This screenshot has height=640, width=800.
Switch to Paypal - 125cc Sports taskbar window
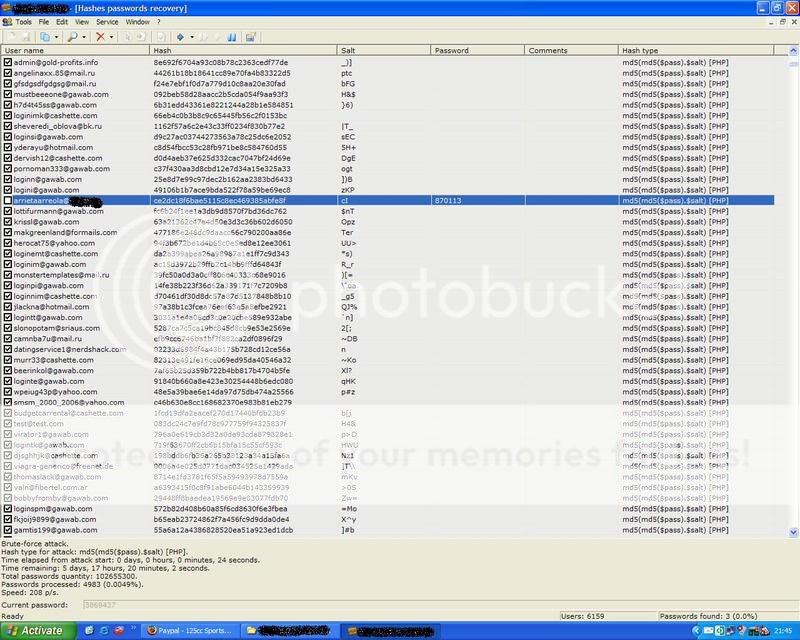[x=190, y=631]
